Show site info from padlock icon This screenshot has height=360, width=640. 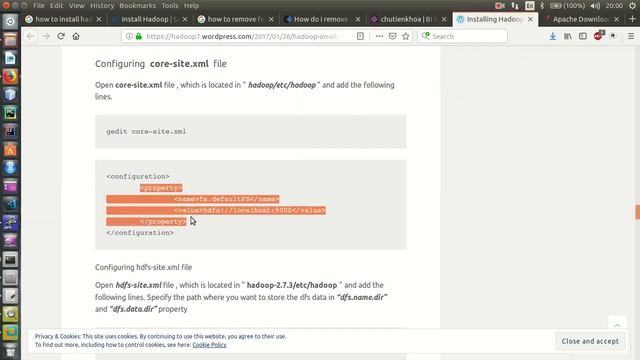(139, 36)
